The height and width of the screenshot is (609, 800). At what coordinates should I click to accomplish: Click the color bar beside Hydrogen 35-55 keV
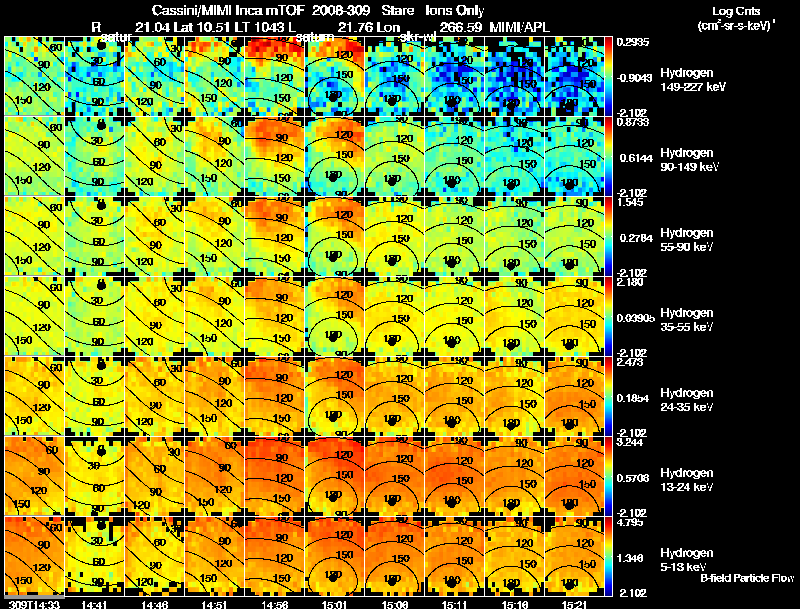[x=608, y=316]
